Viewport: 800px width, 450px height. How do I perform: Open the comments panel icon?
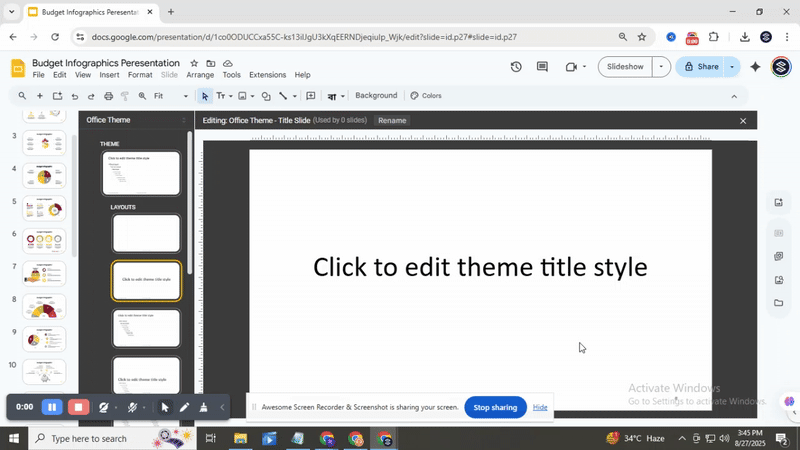tap(542, 67)
